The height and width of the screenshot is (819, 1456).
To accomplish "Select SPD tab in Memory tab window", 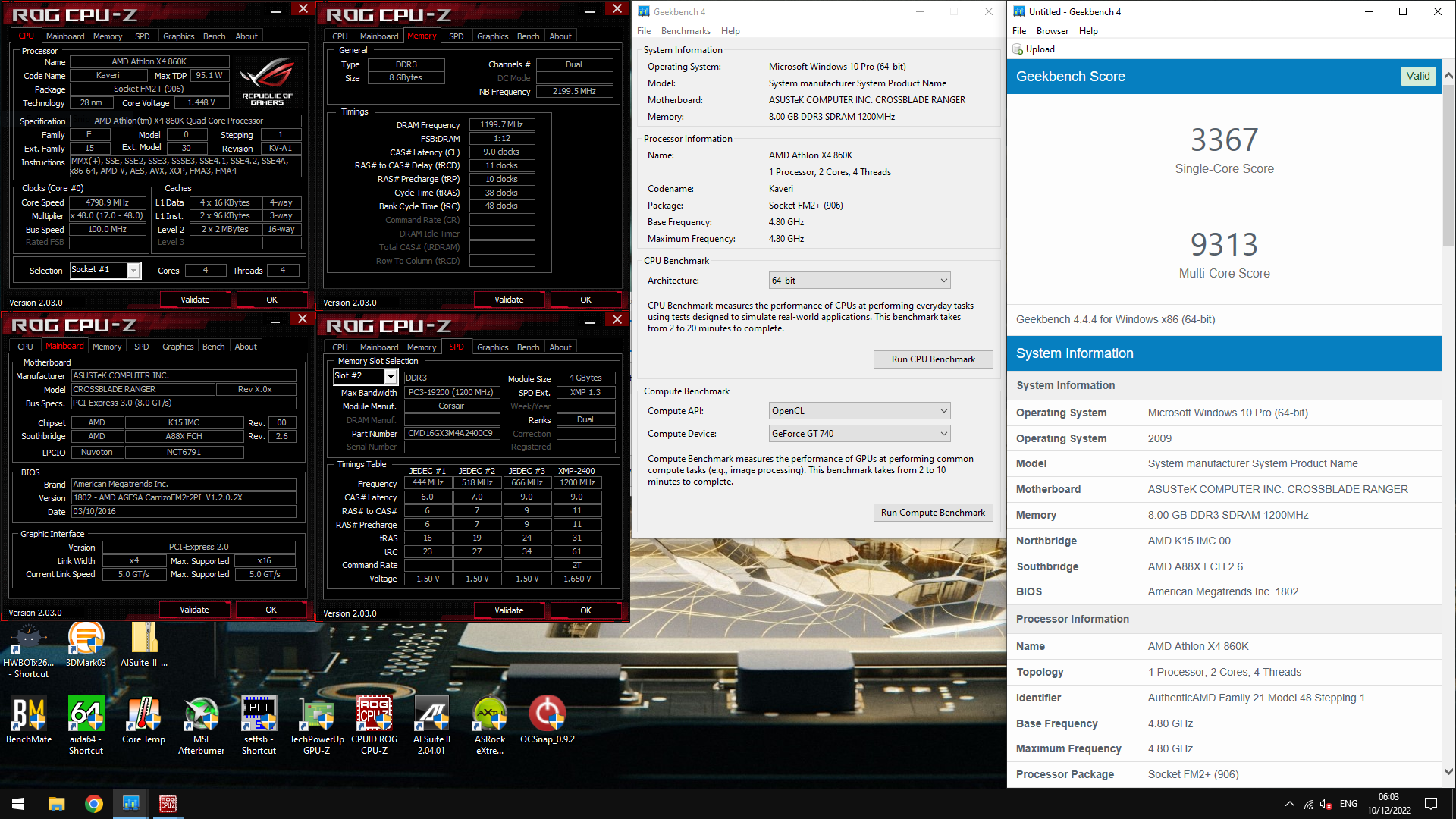I will coord(456,36).
